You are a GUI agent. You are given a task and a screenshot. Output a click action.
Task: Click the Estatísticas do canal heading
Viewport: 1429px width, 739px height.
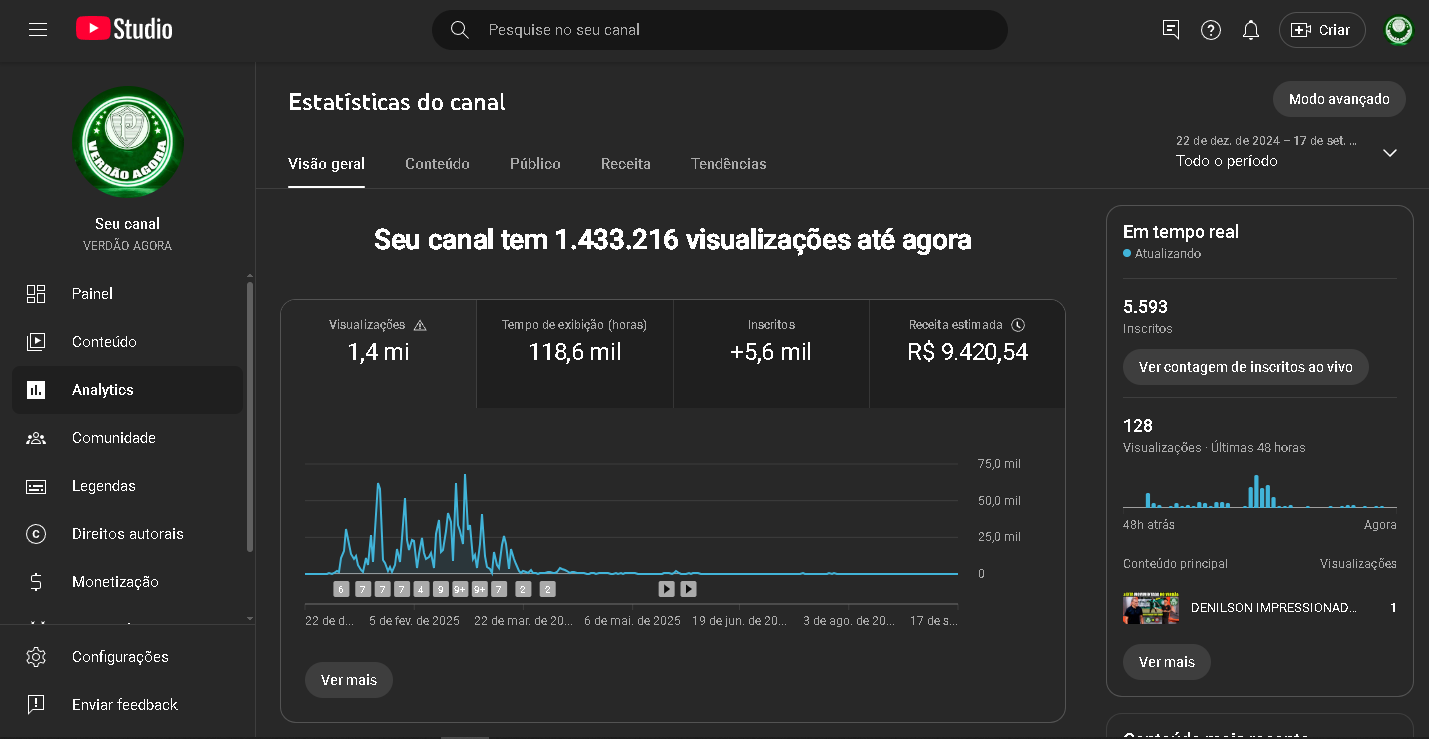pos(397,102)
